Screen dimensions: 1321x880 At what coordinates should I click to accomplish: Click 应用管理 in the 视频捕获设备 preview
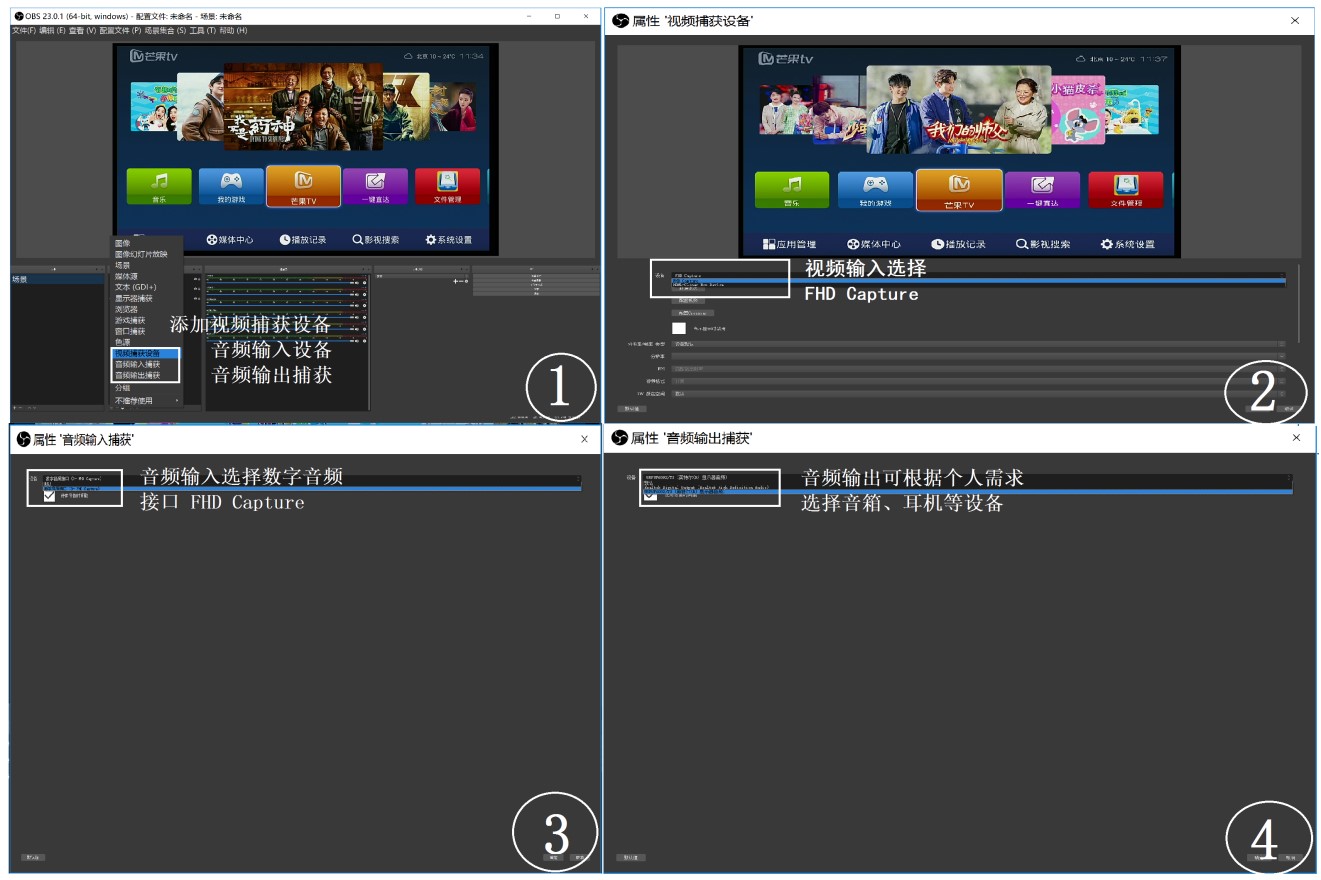(789, 244)
